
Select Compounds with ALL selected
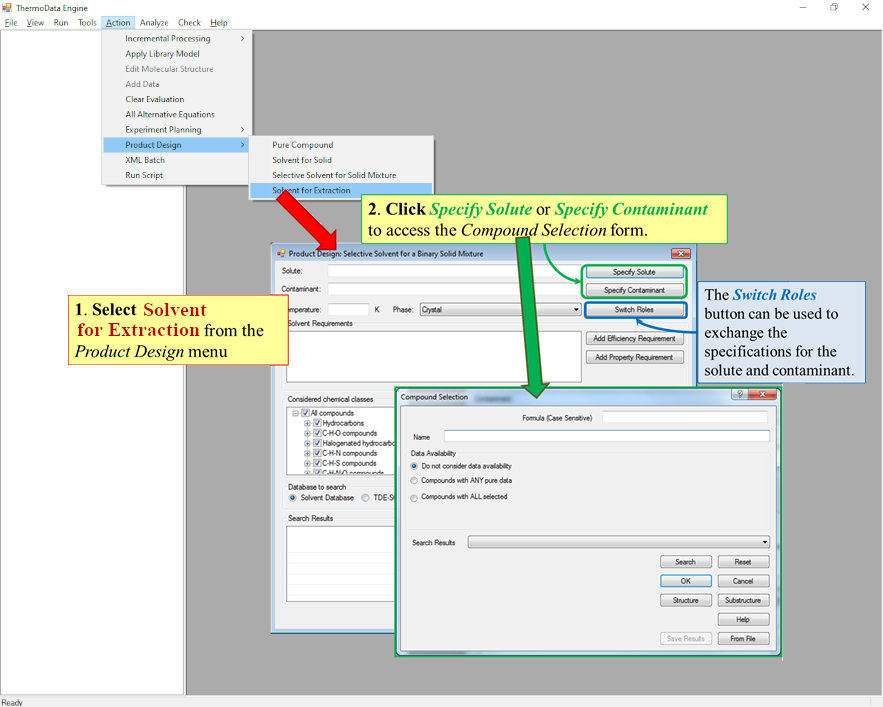click(x=414, y=498)
